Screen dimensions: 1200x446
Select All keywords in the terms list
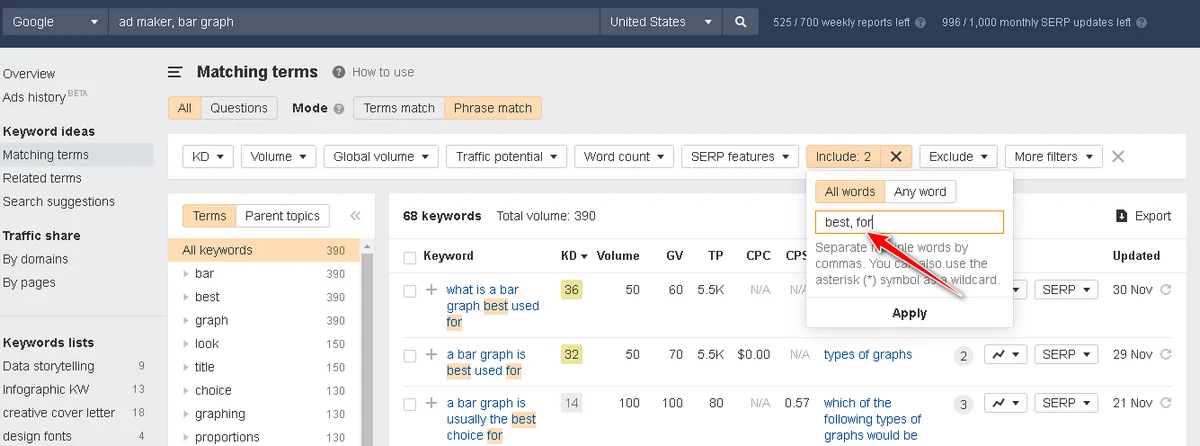coord(263,250)
